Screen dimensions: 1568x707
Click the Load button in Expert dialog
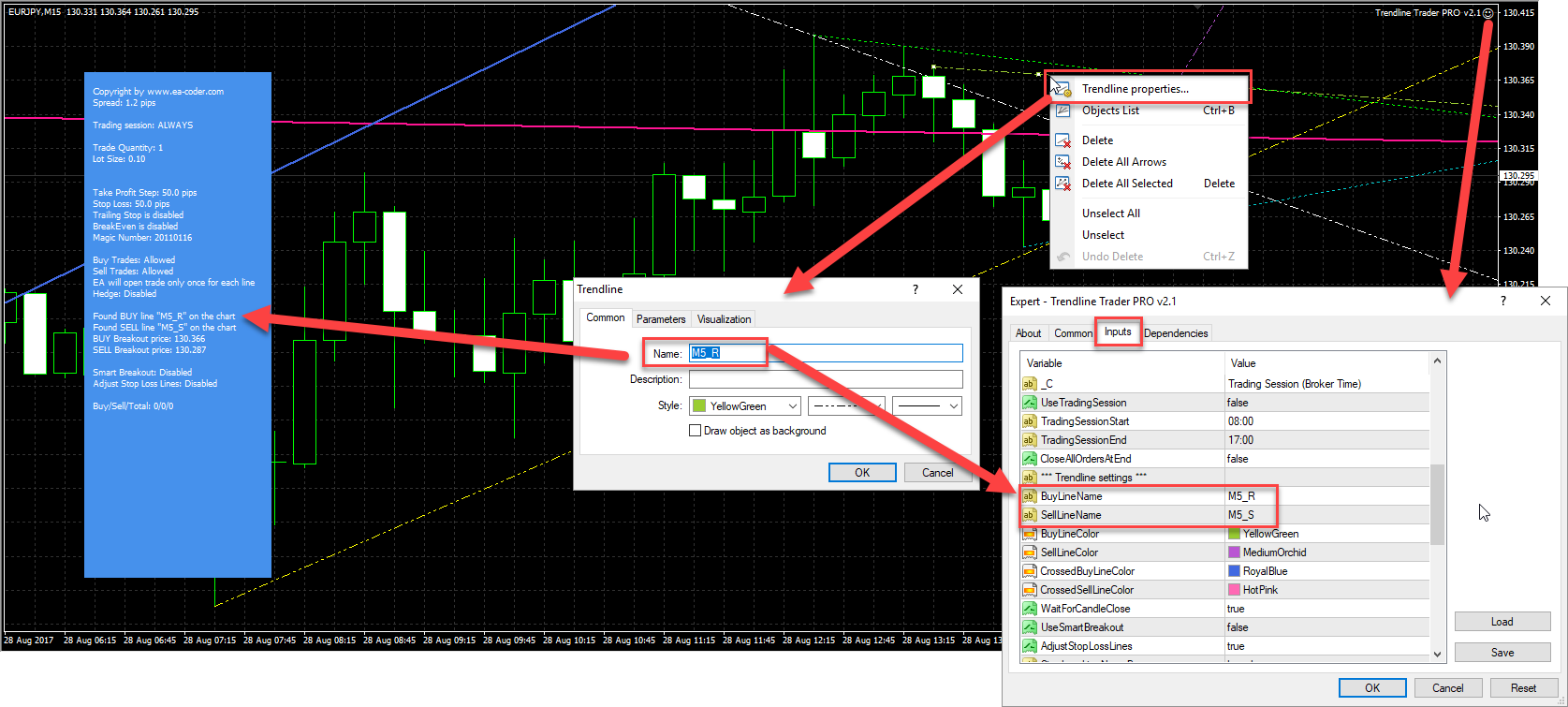click(1502, 622)
